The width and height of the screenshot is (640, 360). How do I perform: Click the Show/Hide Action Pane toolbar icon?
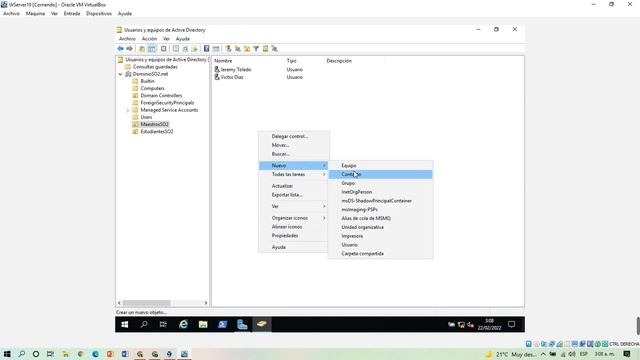(216, 49)
